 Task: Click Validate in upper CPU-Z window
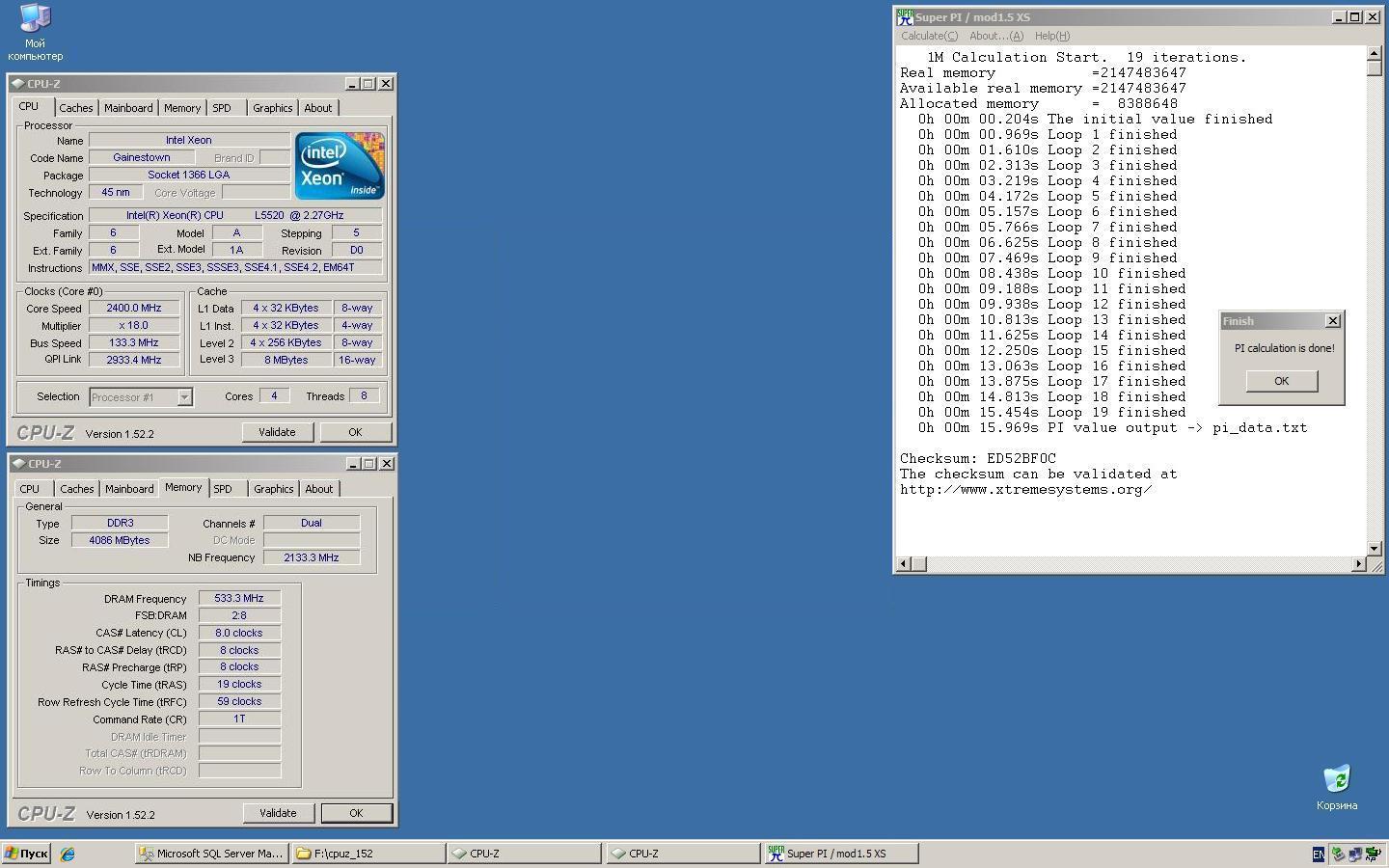pos(277,432)
